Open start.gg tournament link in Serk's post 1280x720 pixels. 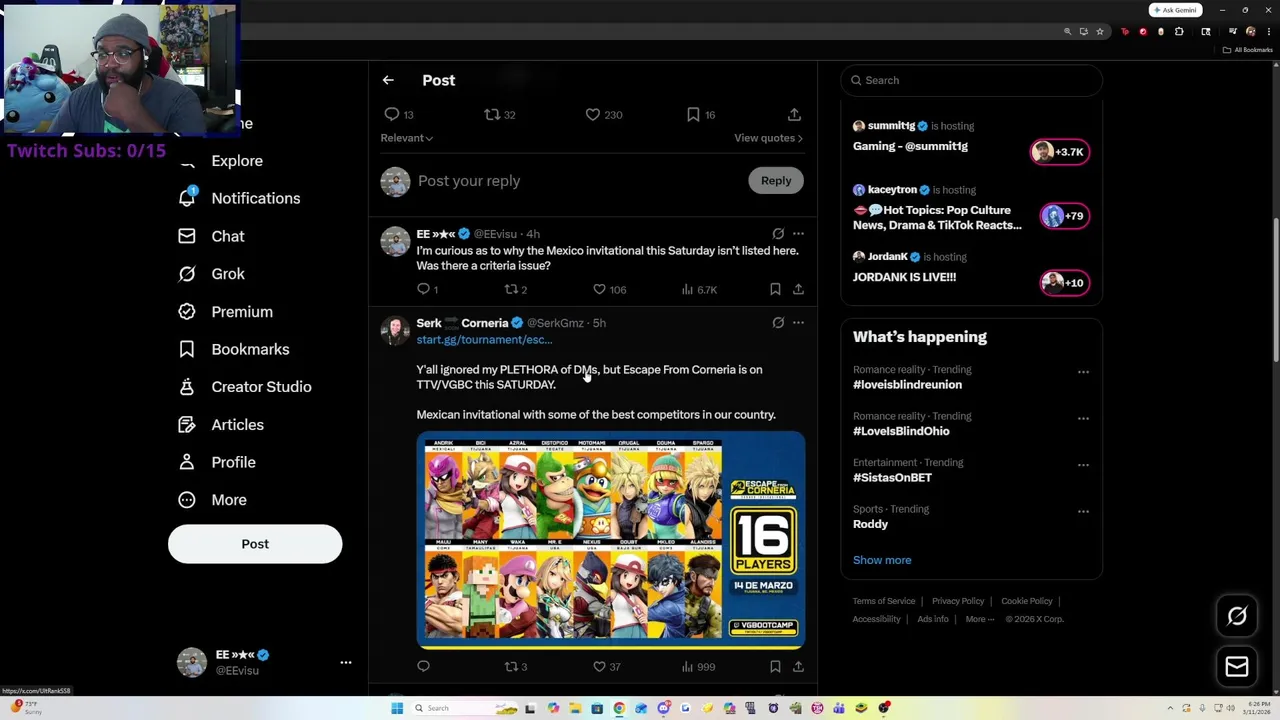click(x=484, y=340)
